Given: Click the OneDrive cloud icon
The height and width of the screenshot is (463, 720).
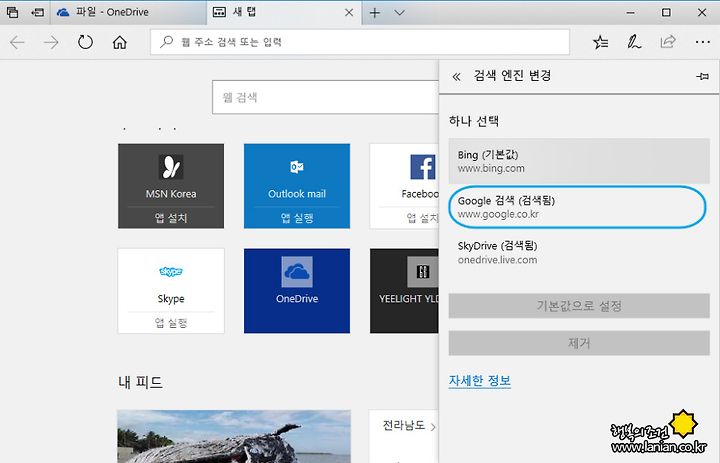Looking at the screenshot, I should (297, 272).
